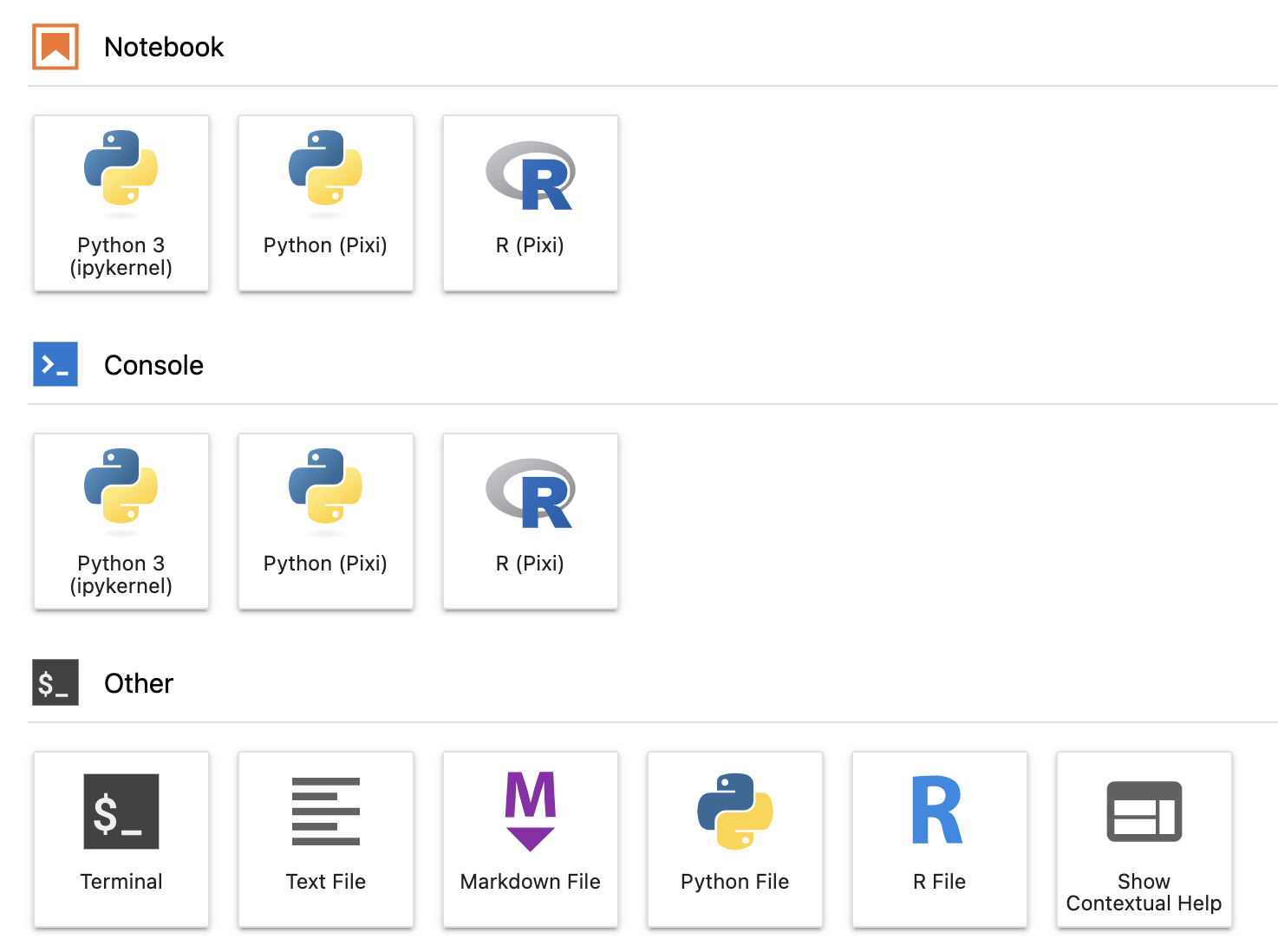Click the Markdown File card label
This screenshot has height=952, width=1278.
(x=531, y=882)
